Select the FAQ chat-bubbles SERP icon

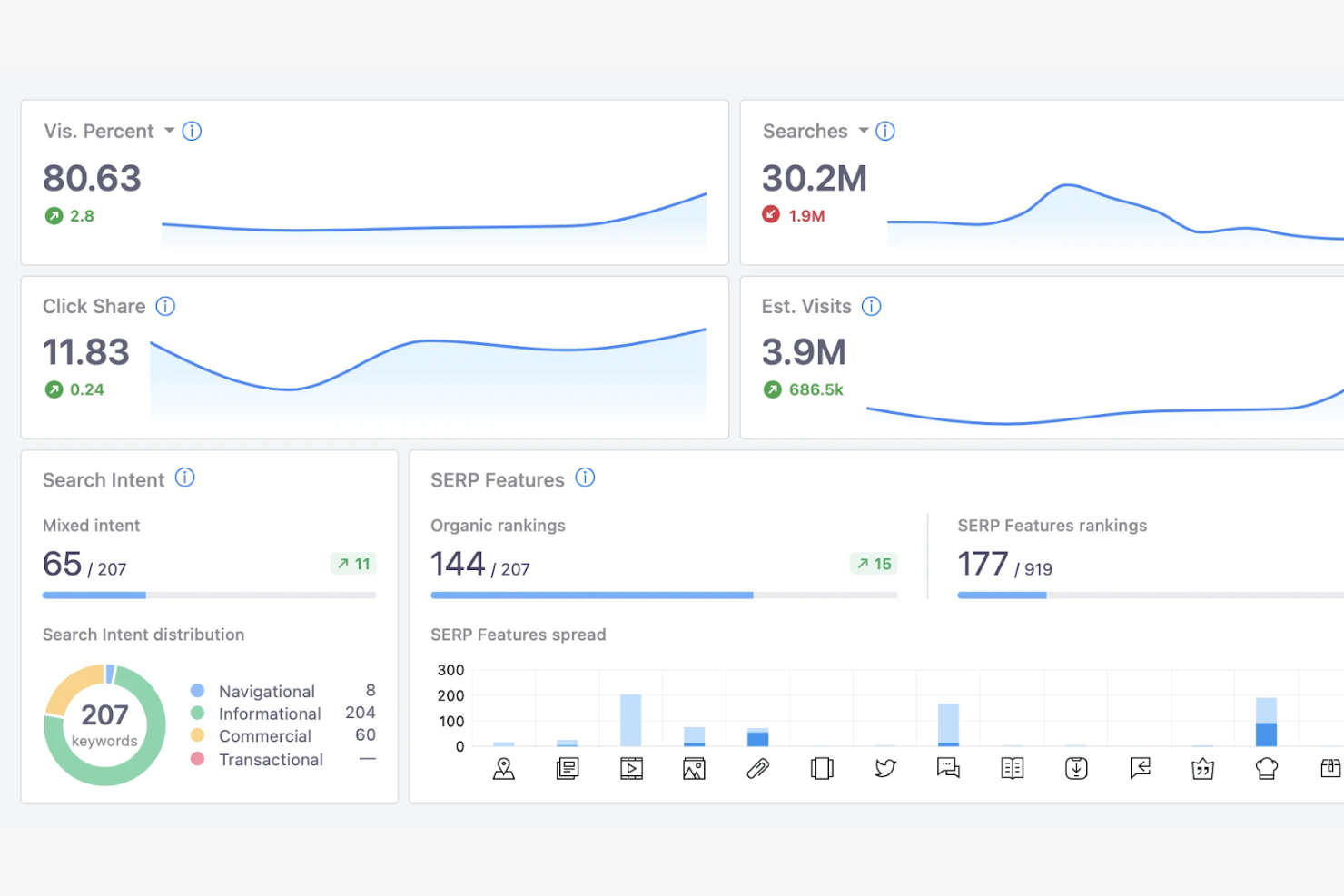[948, 768]
